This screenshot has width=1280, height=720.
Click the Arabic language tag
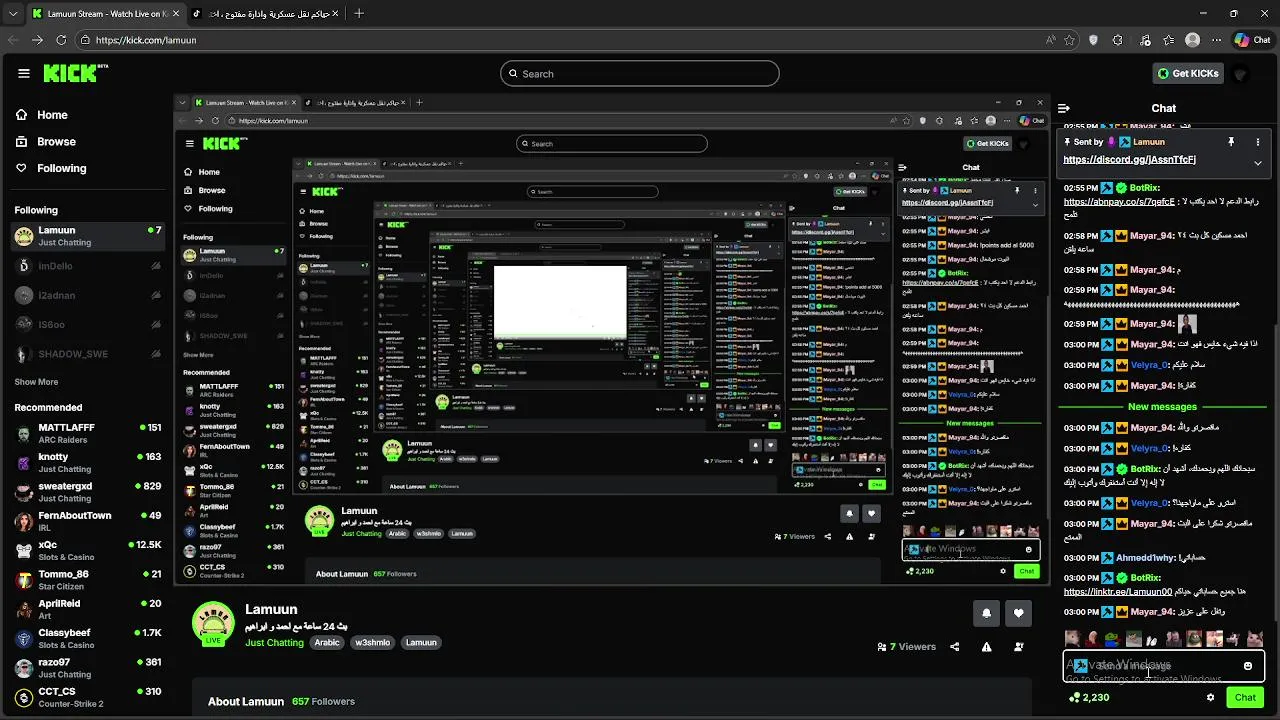tap(327, 643)
